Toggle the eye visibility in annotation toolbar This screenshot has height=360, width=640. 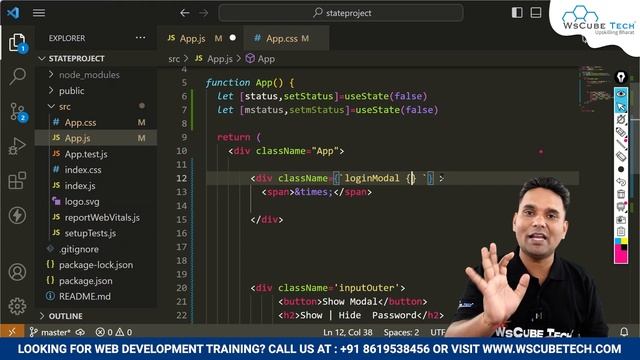coord(621,94)
